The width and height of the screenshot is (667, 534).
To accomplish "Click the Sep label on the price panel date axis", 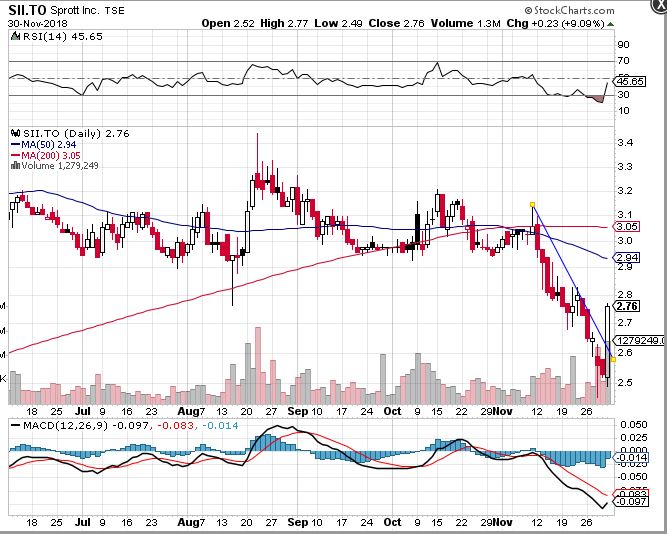I will (x=297, y=411).
